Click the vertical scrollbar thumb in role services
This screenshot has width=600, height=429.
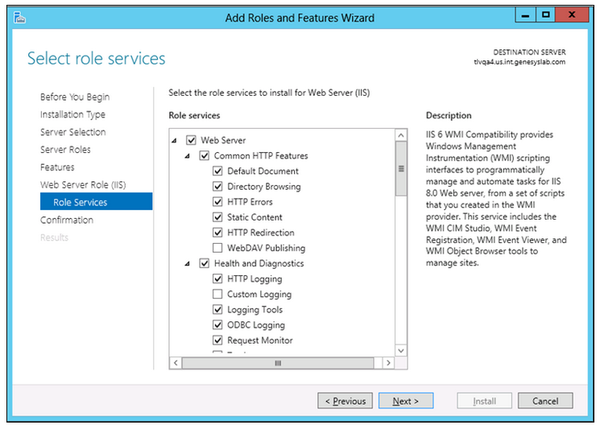401,169
